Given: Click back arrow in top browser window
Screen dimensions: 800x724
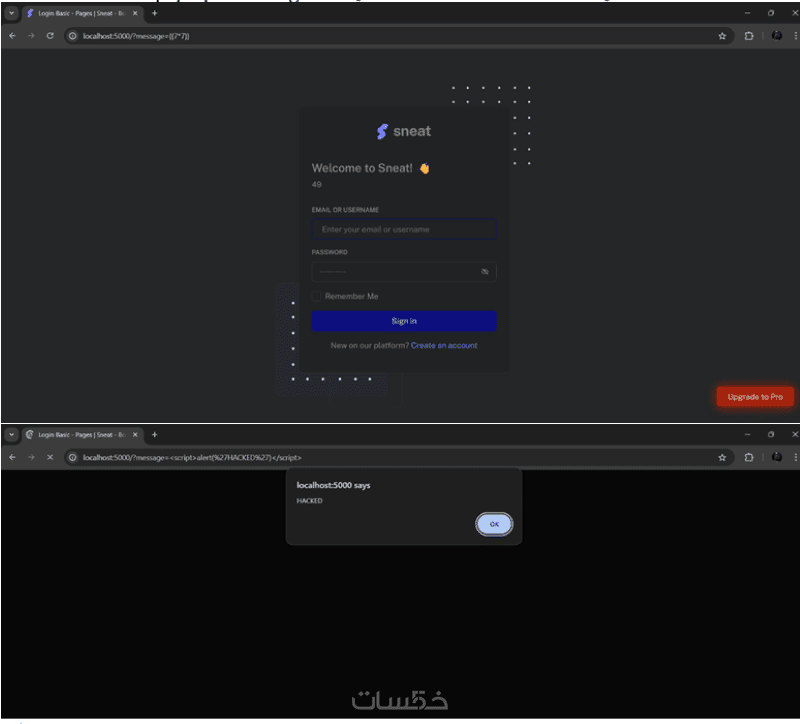Looking at the screenshot, I should (12, 36).
